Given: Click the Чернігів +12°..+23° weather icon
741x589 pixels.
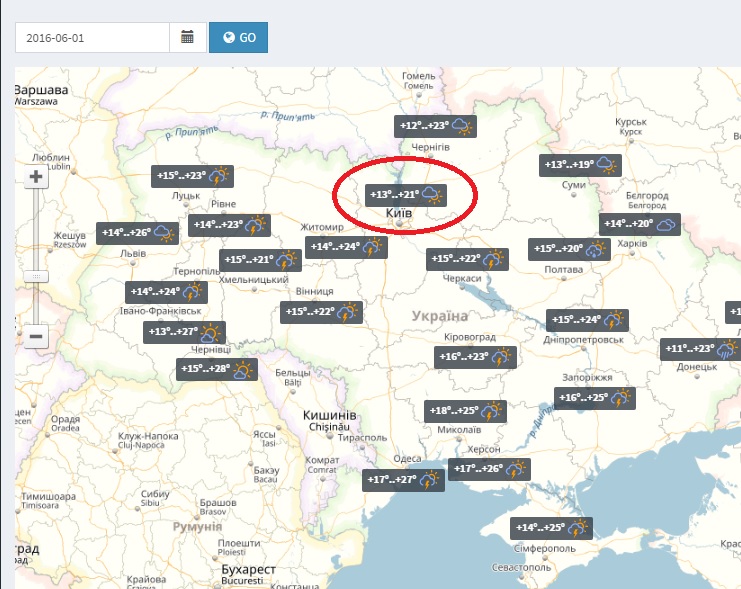Looking at the screenshot, I should 462,126.
